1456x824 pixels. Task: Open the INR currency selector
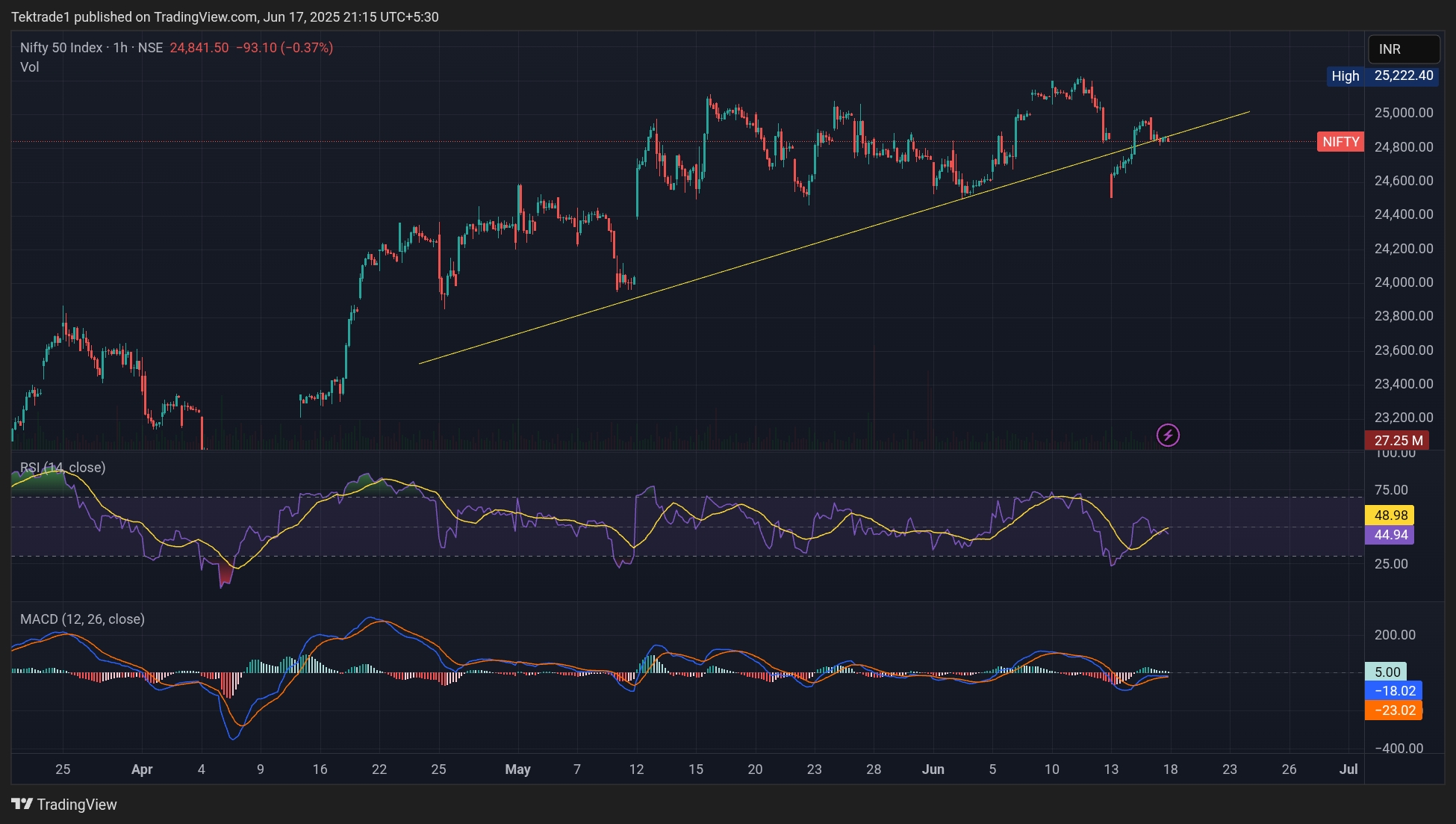point(1403,49)
